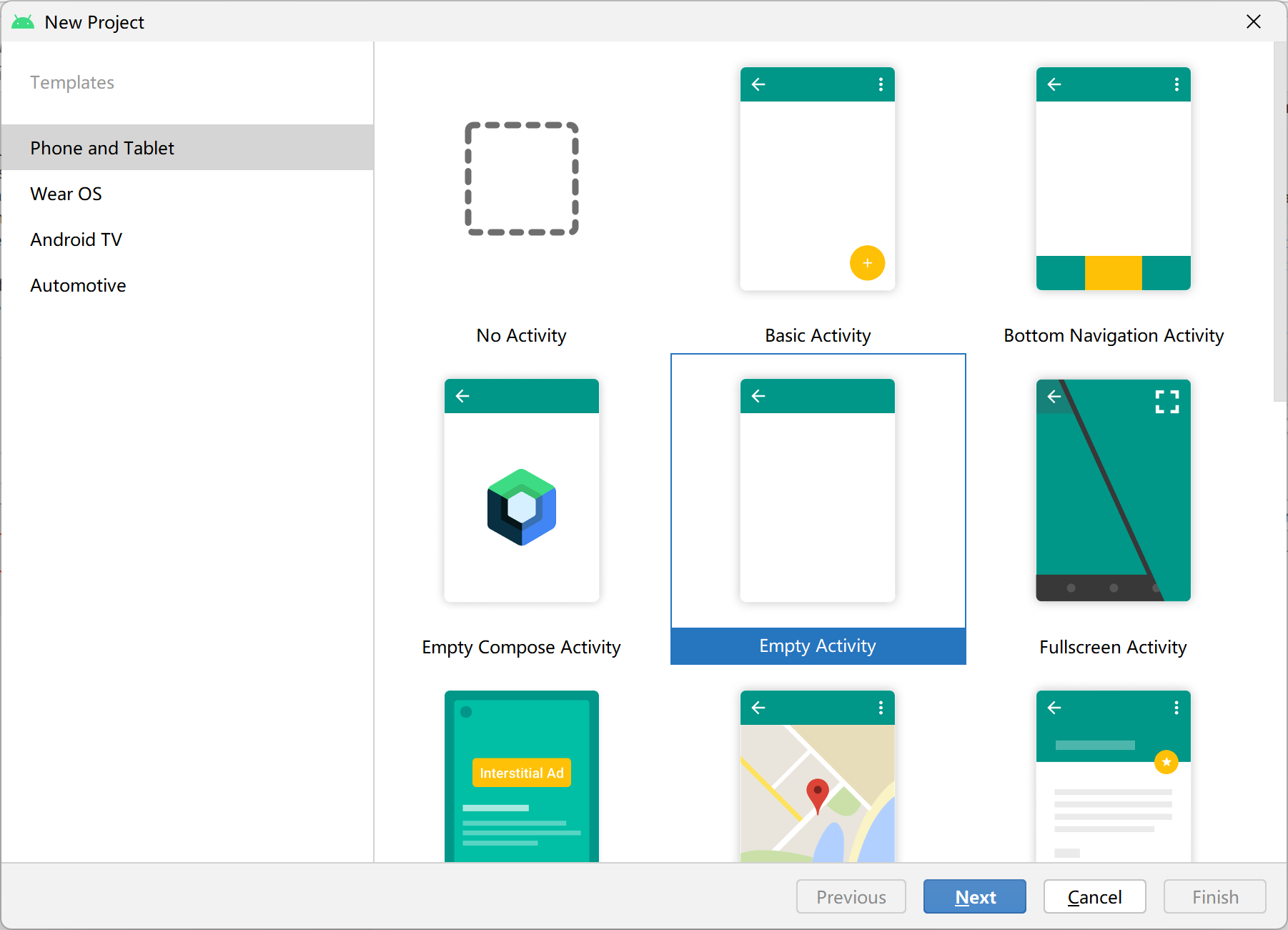Click the vertical scrollbar of template list
The image size is (1288, 930).
point(1279,222)
